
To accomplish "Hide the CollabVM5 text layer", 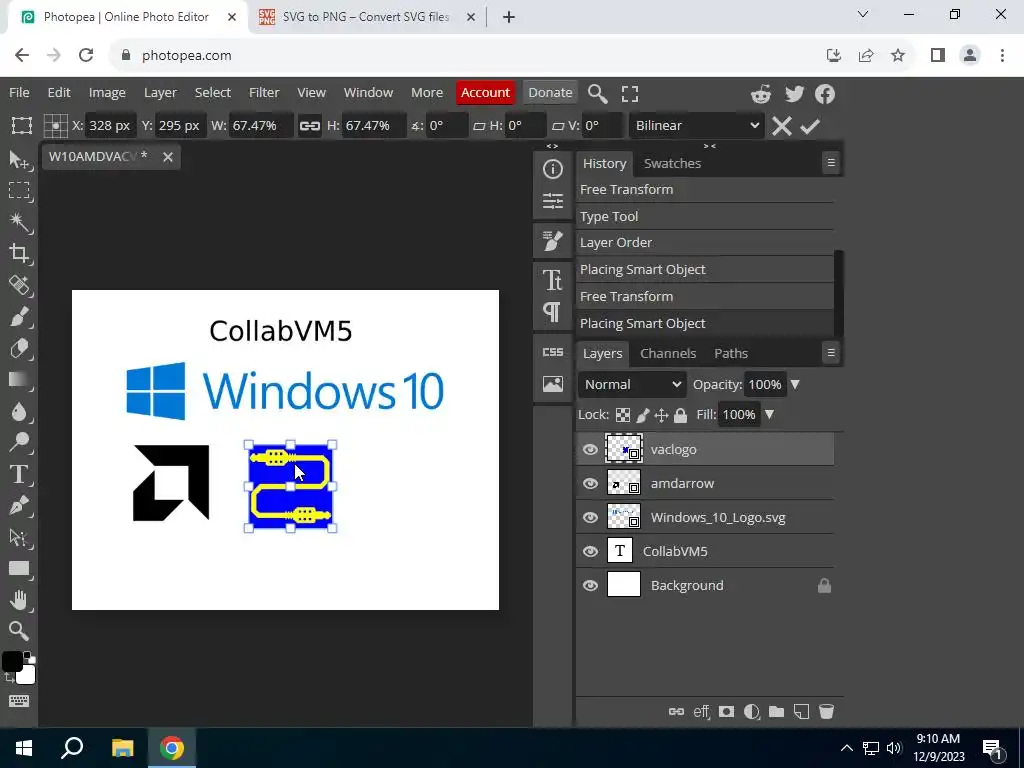I will (x=590, y=551).
